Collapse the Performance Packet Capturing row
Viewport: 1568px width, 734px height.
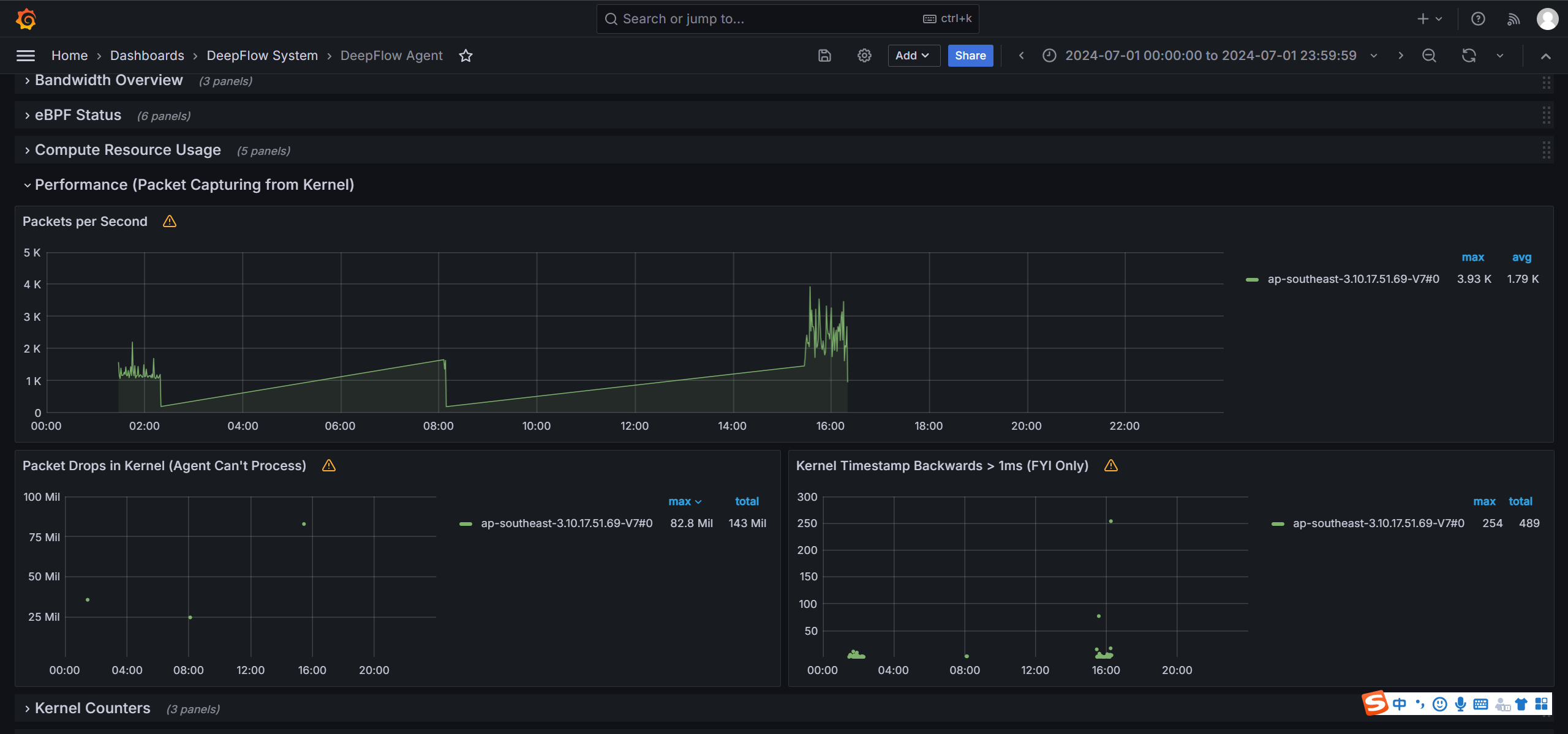tap(194, 185)
